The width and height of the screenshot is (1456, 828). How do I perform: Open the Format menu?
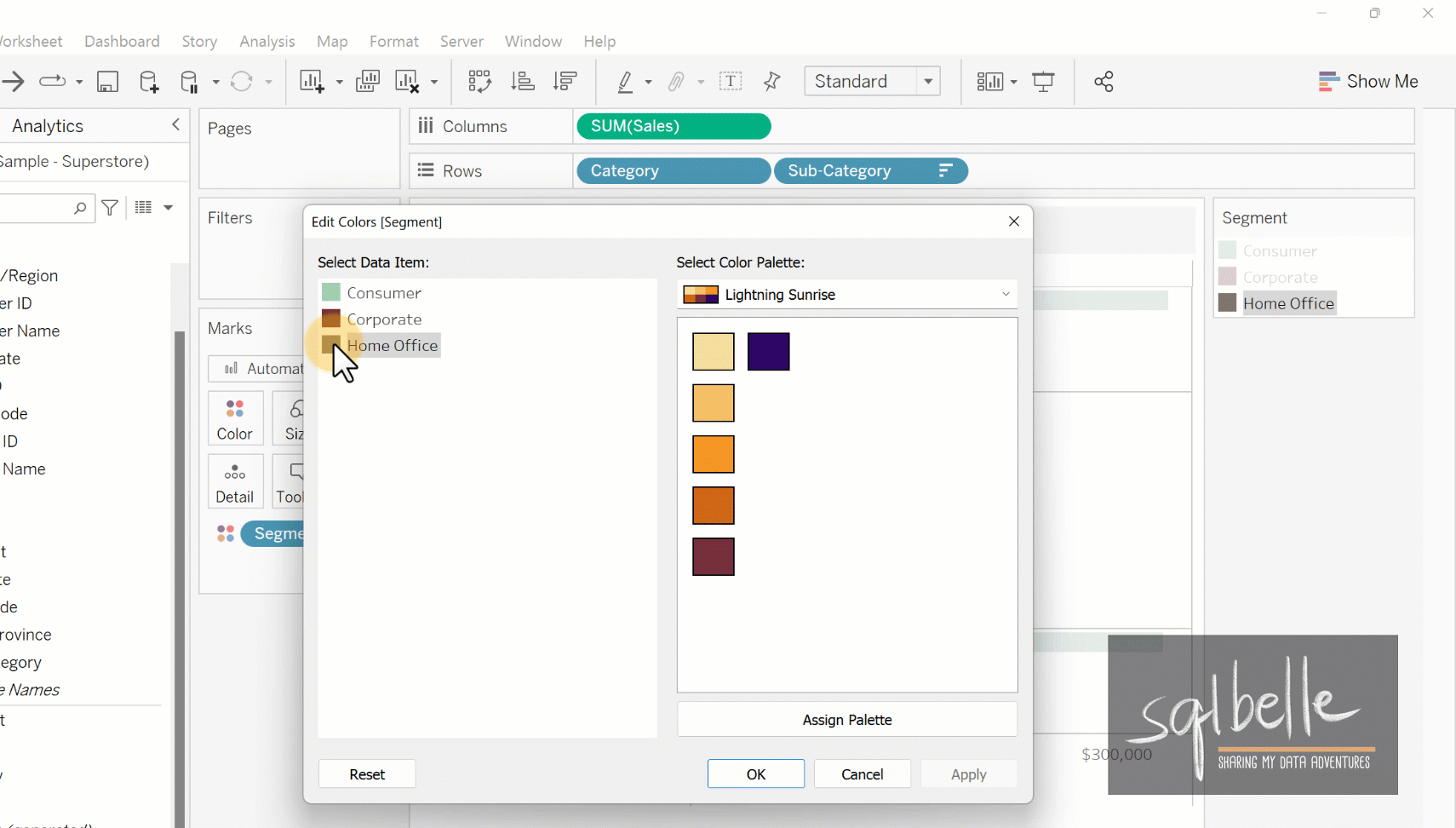tap(394, 41)
